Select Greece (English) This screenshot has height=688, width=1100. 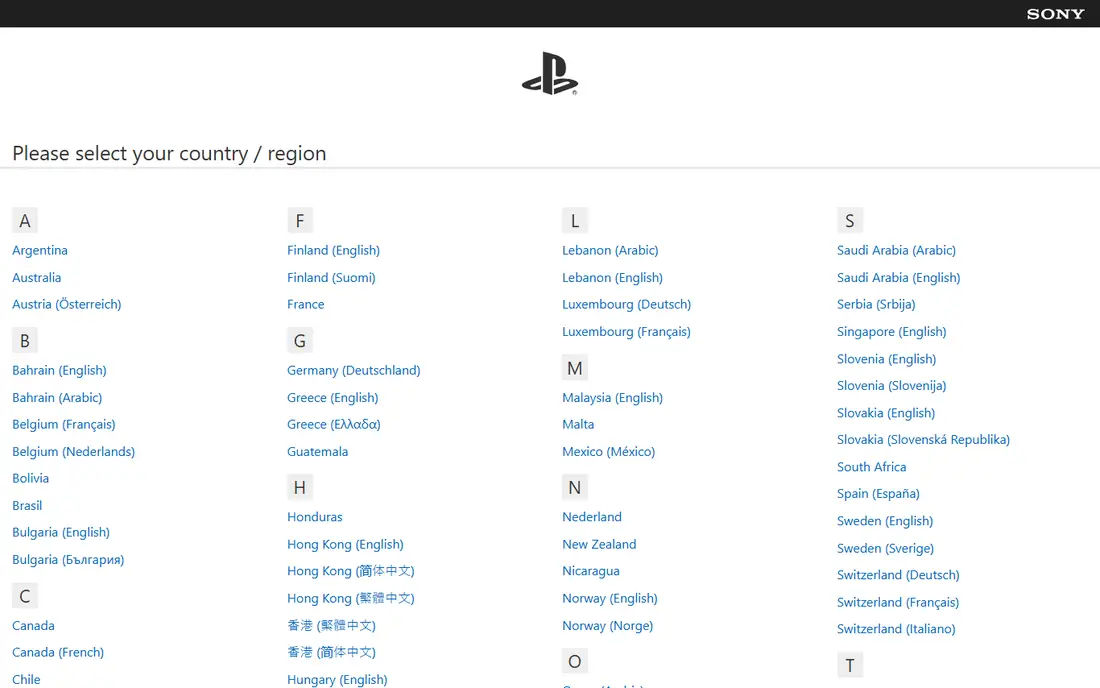point(333,398)
